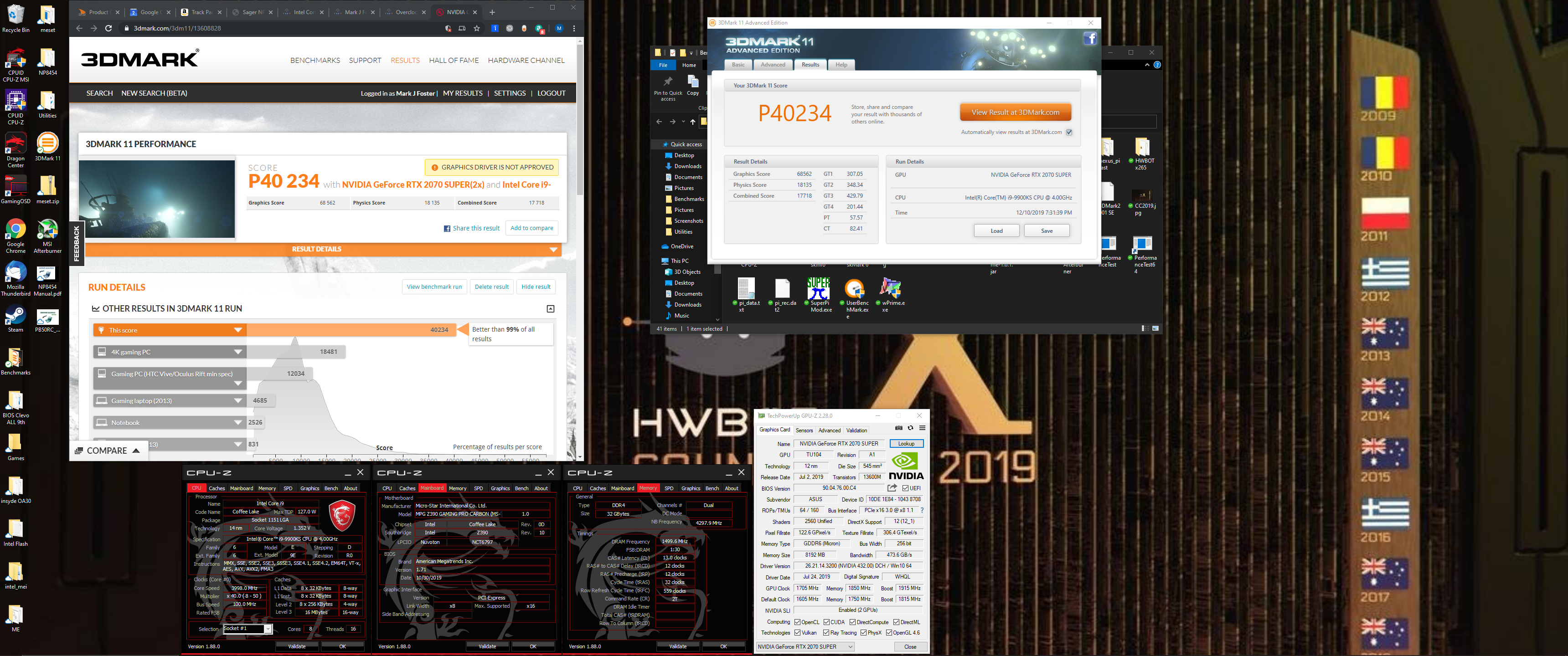This screenshot has height=656, width=1568.
Task: Open the GPU-Z hamburger menu
Action: tap(922, 428)
